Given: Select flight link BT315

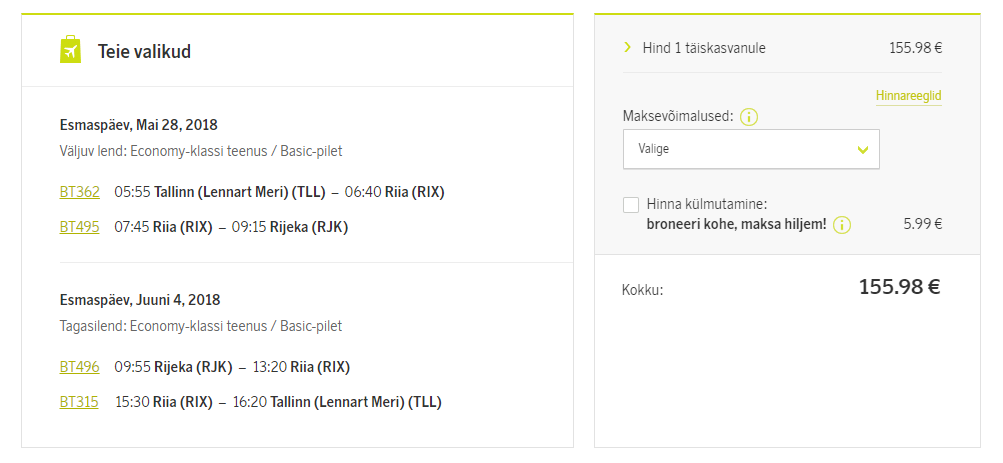Looking at the screenshot, I should [x=80, y=402].
